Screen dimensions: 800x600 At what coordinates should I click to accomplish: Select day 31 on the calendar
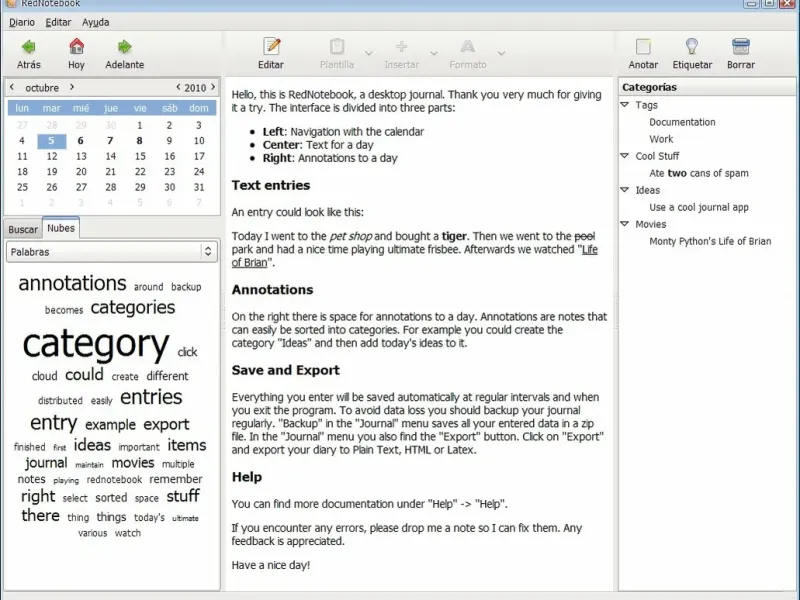coord(199,187)
